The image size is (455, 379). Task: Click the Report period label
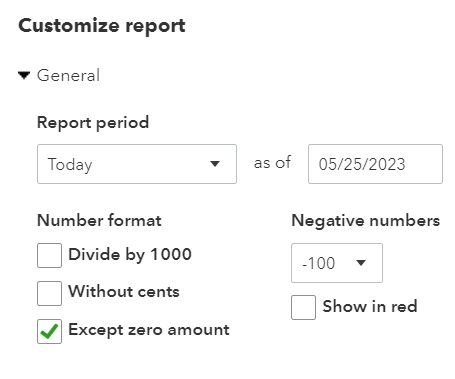93,123
